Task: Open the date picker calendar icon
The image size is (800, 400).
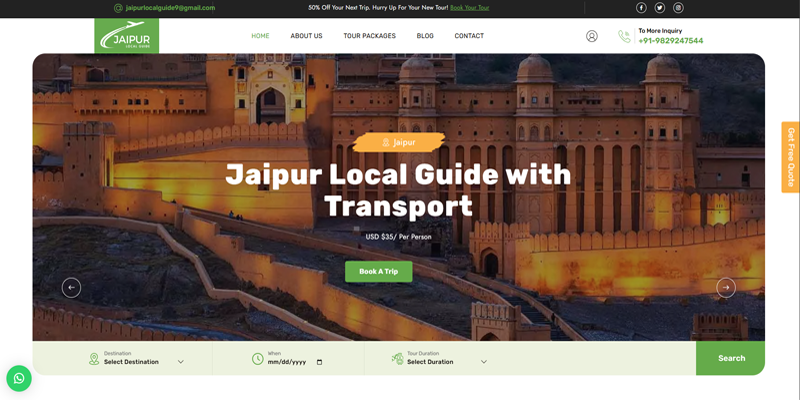Action: click(x=319, y=362)
